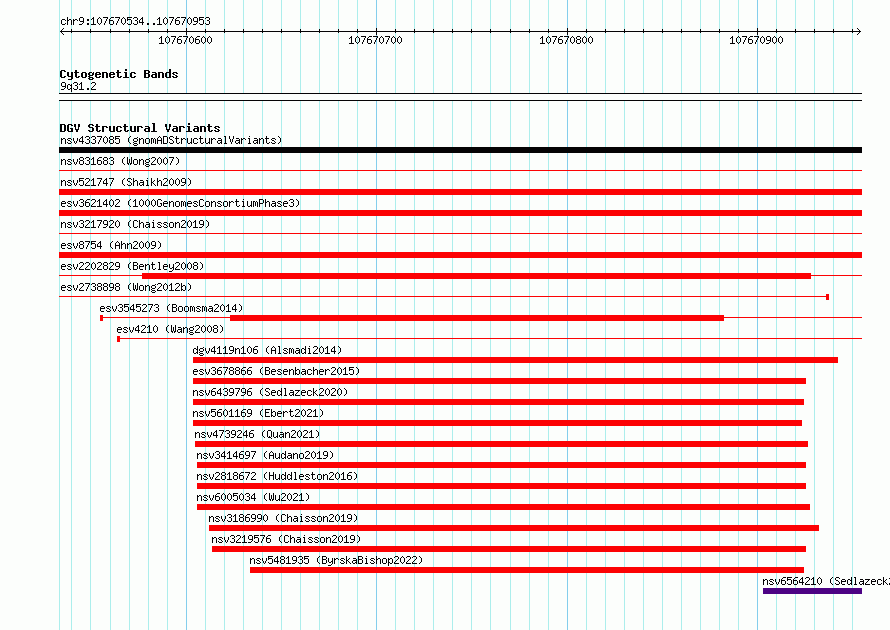Click ruler position 107670600
The image size is (890, 630).
point(186,40)
